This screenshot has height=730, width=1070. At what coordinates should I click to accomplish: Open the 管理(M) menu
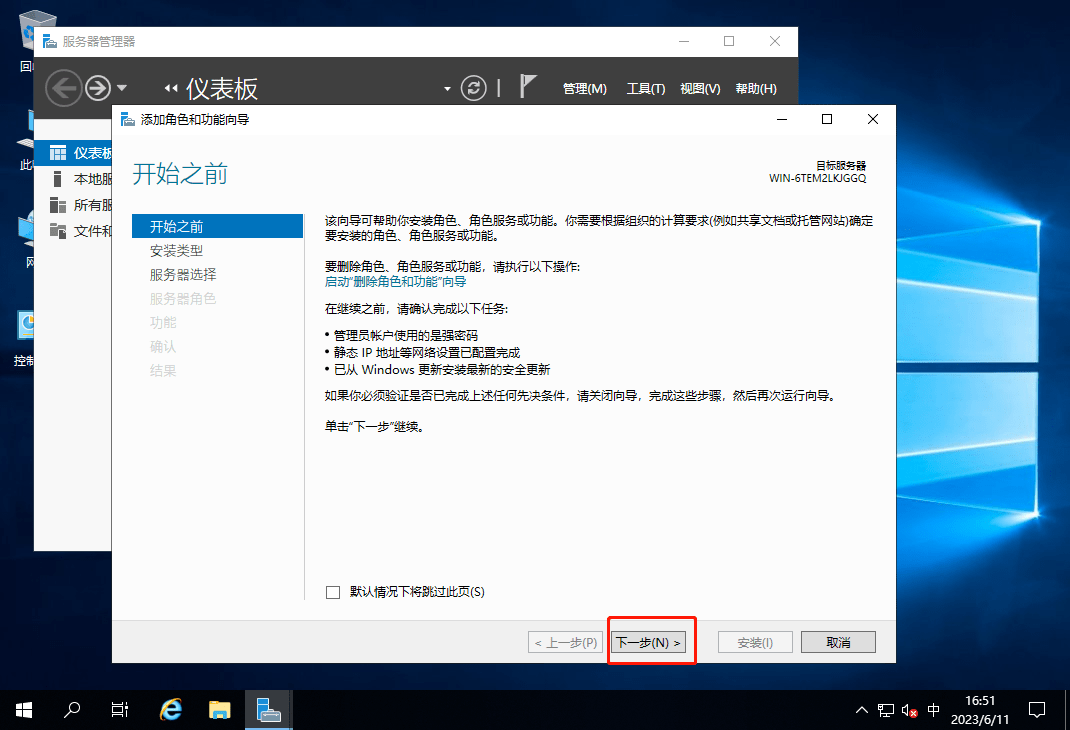(585, 89)
